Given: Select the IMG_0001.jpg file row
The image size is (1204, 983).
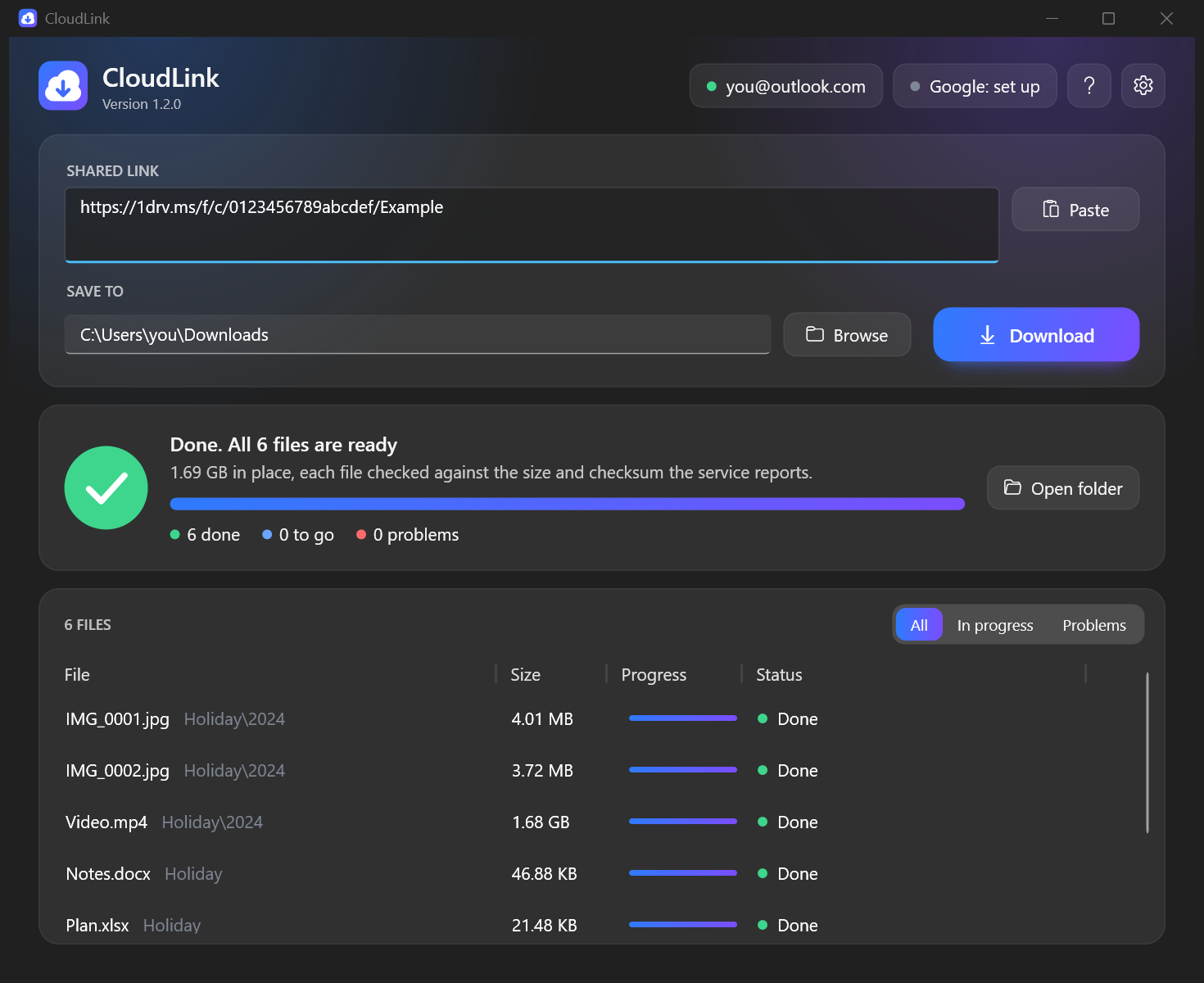Looking at the screenshot, I should (x=573, y=719).
